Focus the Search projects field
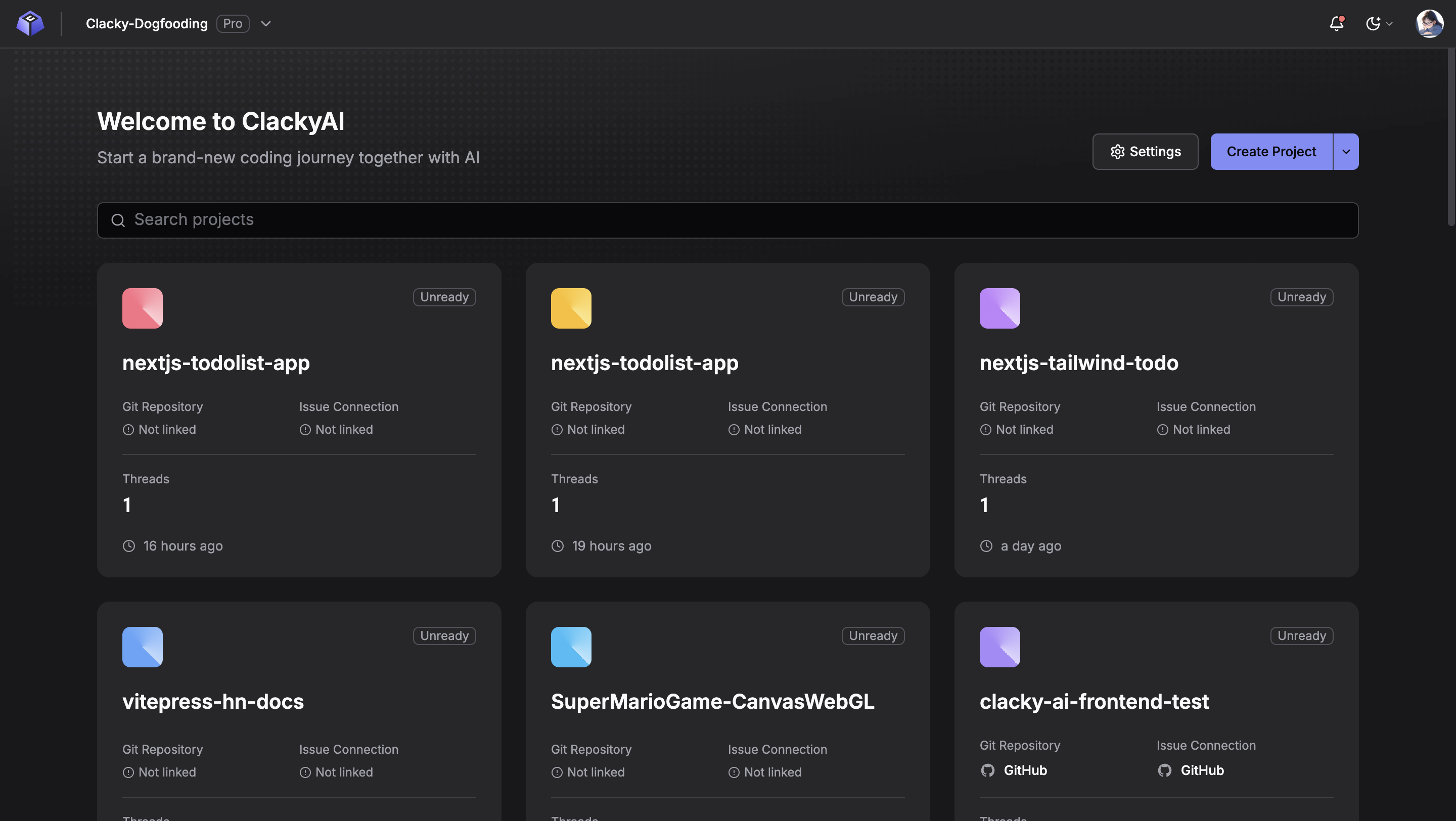 [727, 220]
